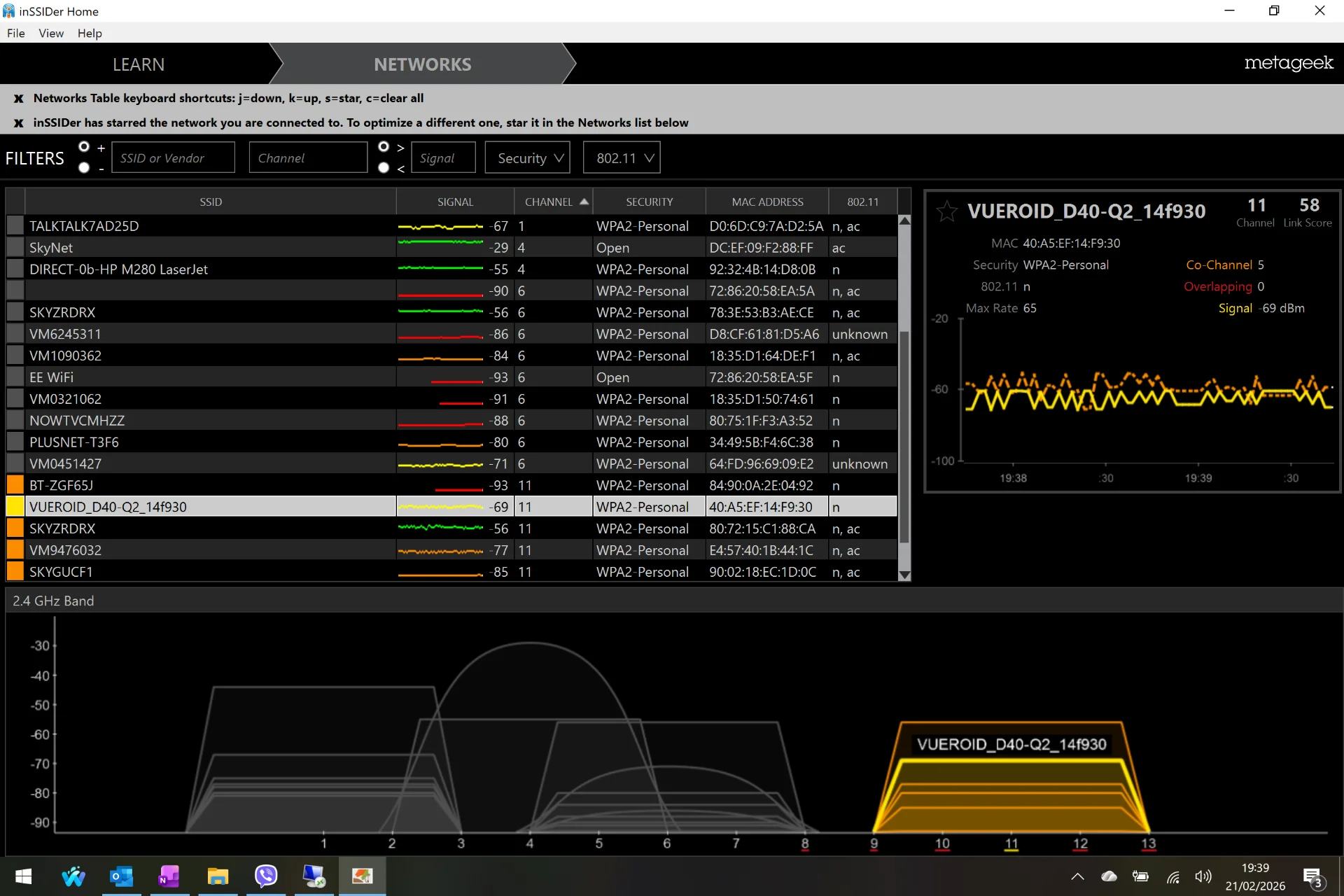Select the VM0321062 network row
The width and height of the screenshot is (1344, 896).
[x=451, y=399]
